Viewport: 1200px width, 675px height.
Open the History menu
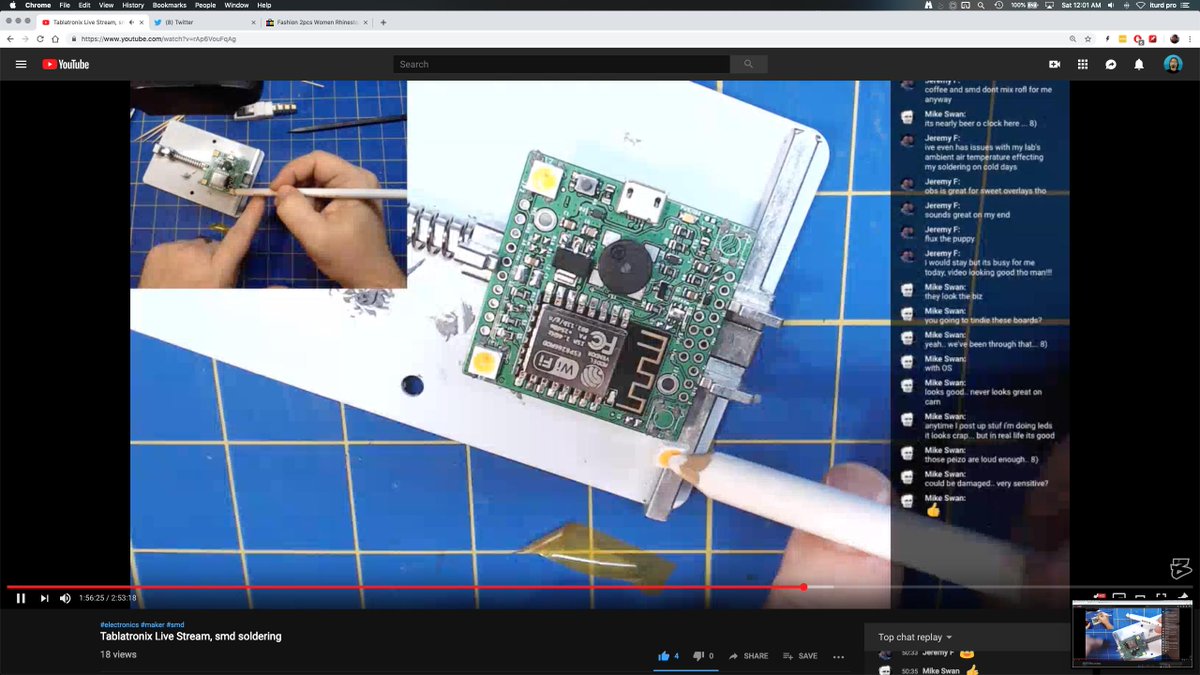(133, 5)
